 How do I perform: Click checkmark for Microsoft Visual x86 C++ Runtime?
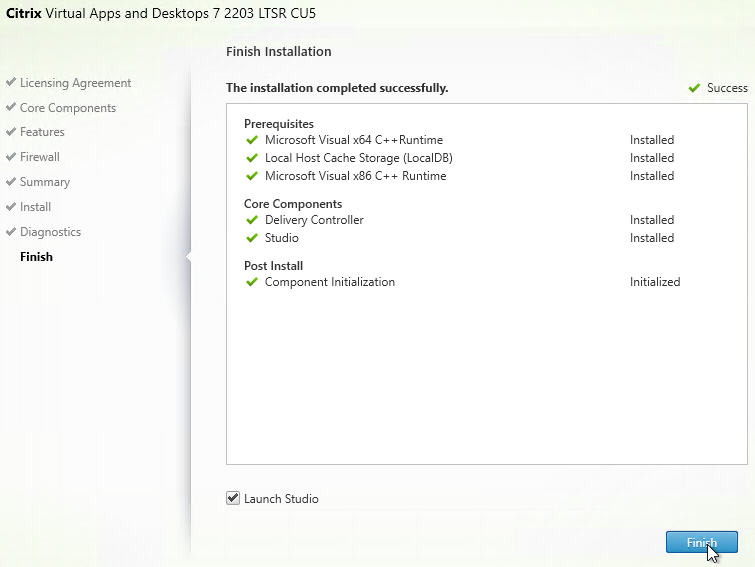coord(252,176)
